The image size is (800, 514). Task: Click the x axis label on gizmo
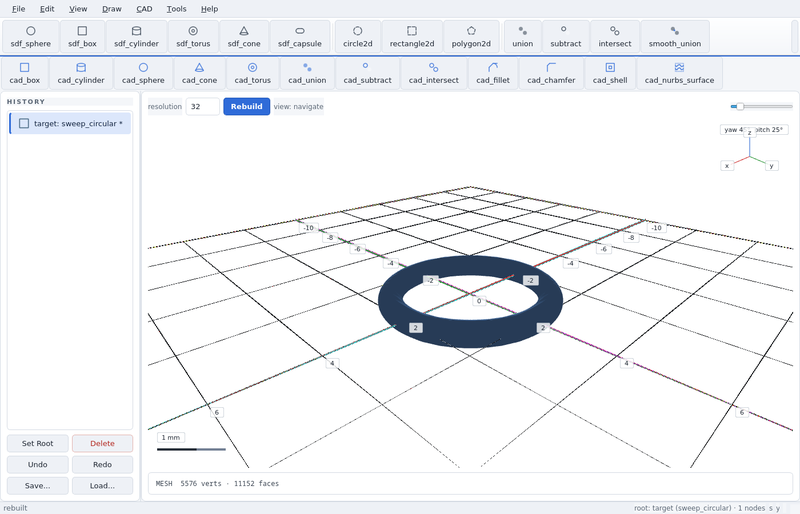(x=727, y=165)
